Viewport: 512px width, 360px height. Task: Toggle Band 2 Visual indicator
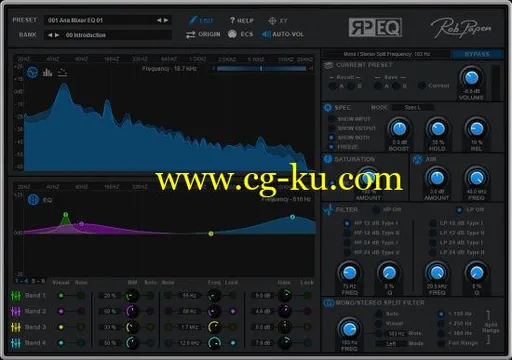pos(61,311)
